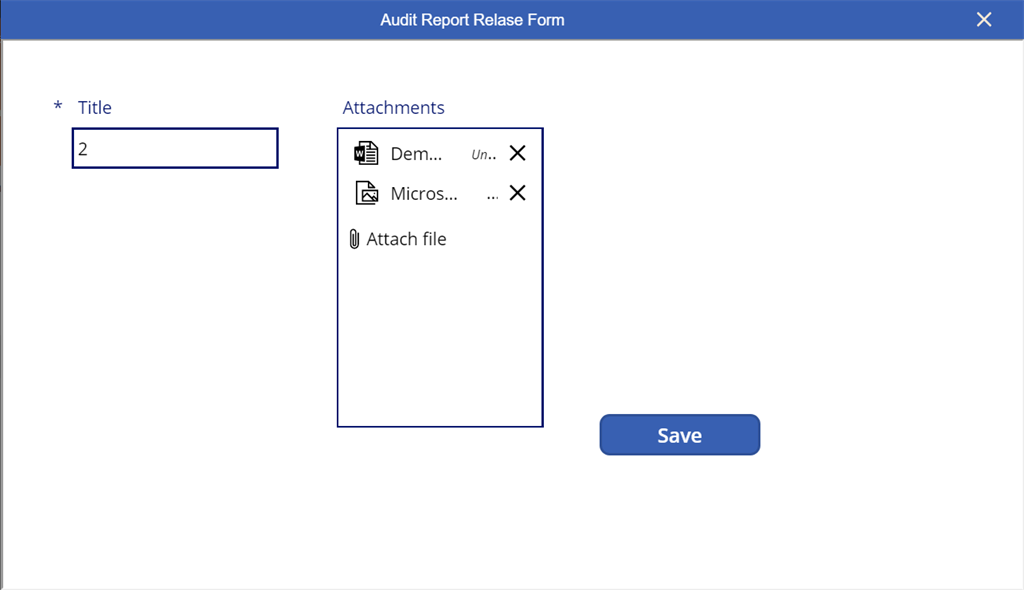Click the paperclip icon next to Attach file
The image size is (1024, 590).
pyautogui.click(x=355, y=239)
